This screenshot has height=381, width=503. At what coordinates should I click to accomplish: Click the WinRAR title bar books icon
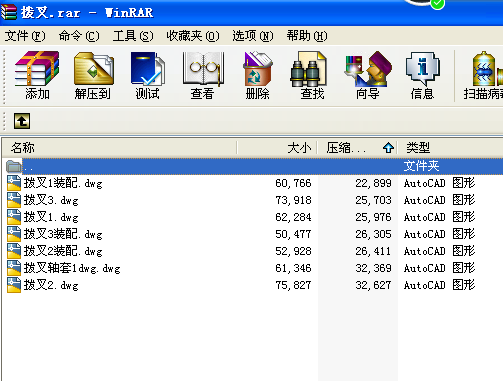point(9,13)
